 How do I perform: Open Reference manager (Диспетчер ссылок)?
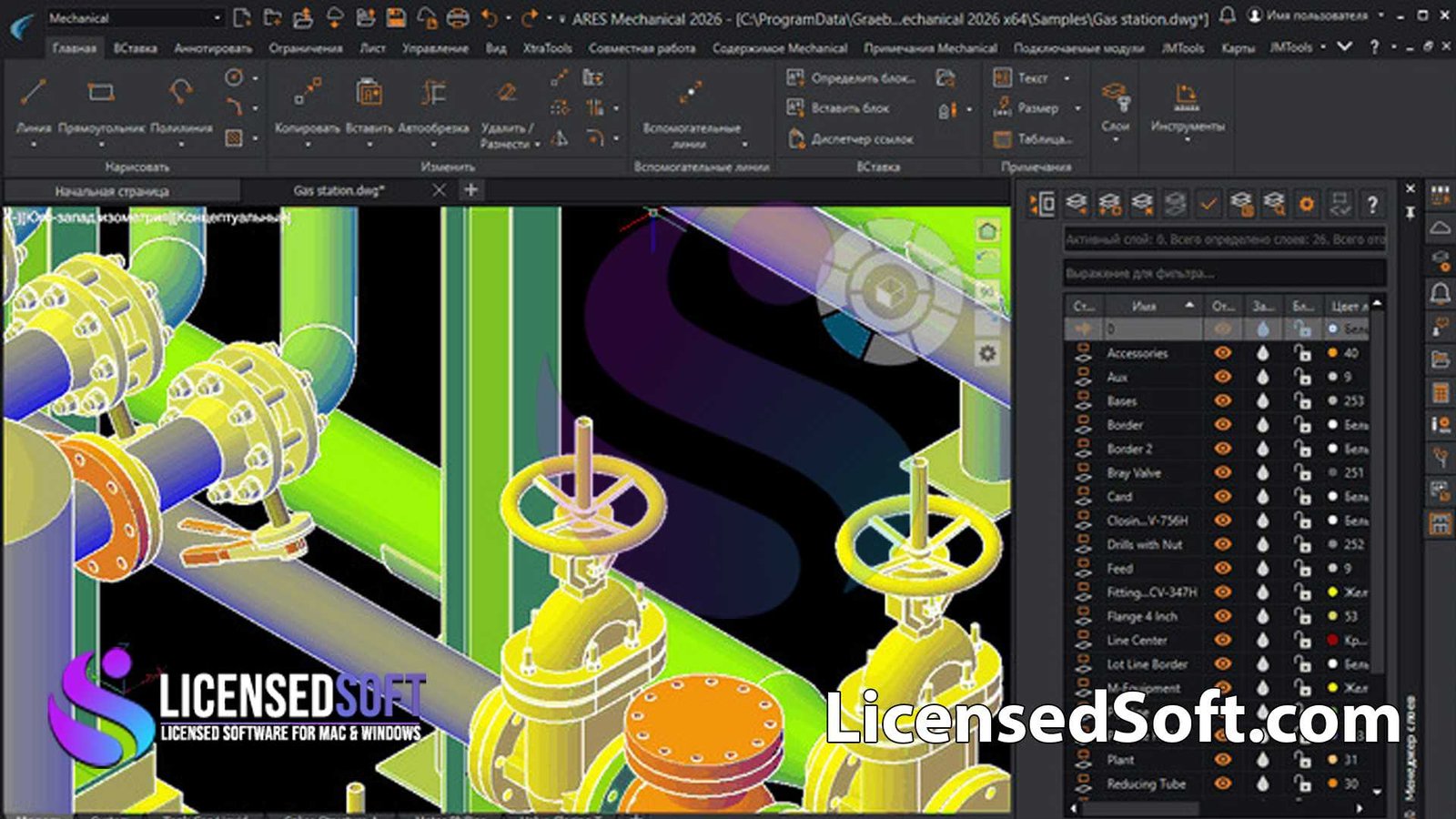[851, 139]
